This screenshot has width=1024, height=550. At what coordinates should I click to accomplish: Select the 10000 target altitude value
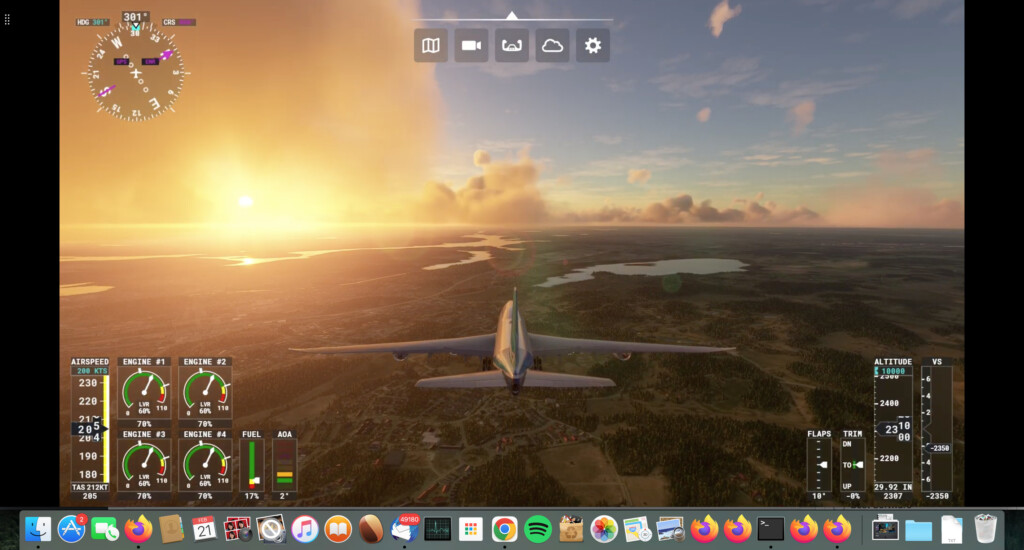coord(893,371)
